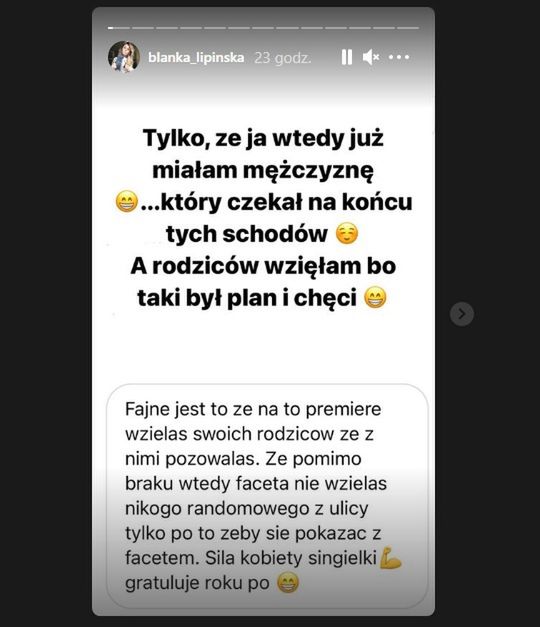Jump to the last story progress segment
Screen dimensions: 540x627
click(x=408, y=28)
